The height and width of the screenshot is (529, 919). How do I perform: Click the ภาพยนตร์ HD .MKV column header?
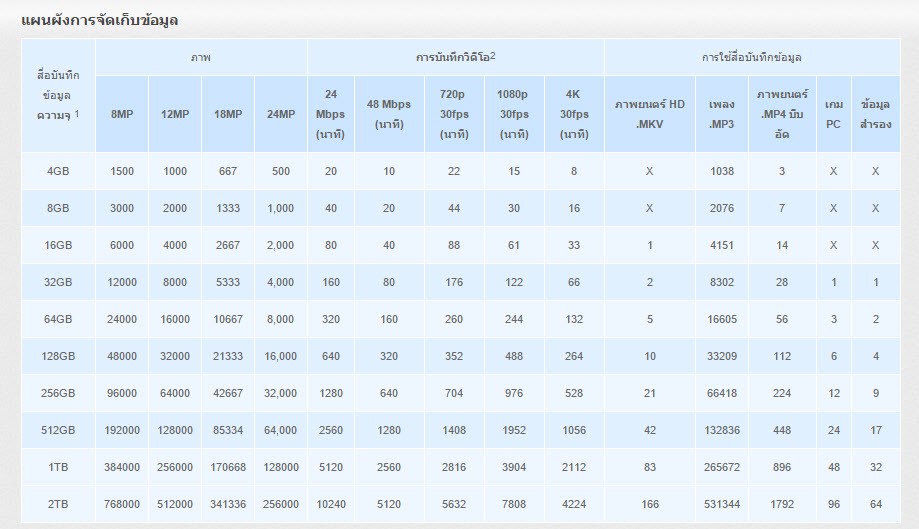pyautogui.click(x=650, y=114)
